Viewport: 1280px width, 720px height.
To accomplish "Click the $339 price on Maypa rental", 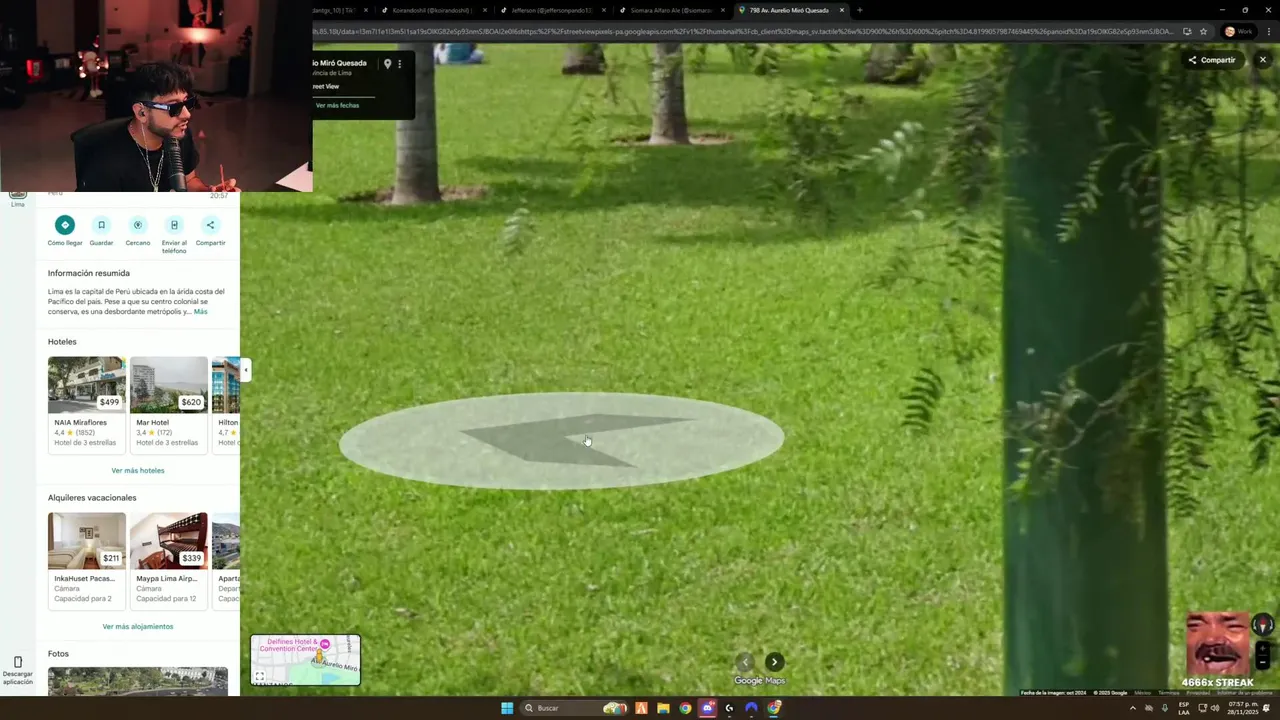I will point(191,558).
